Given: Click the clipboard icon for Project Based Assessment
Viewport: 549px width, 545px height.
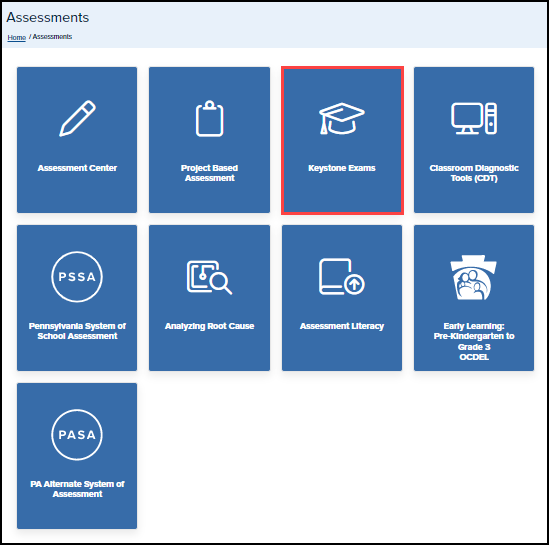Looking at the screenshot, I should coord(209,118).
